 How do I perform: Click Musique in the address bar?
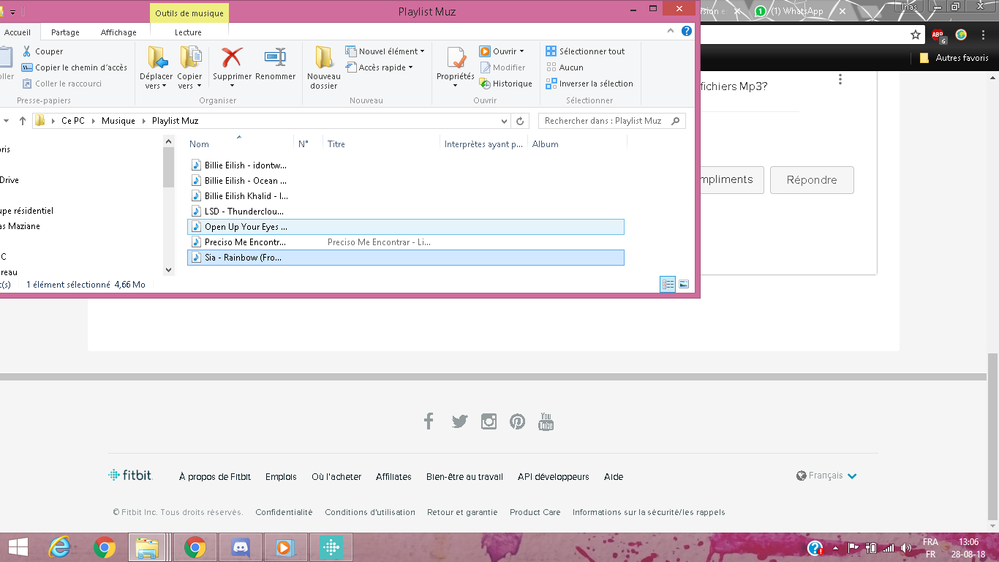tap(118, 120)
